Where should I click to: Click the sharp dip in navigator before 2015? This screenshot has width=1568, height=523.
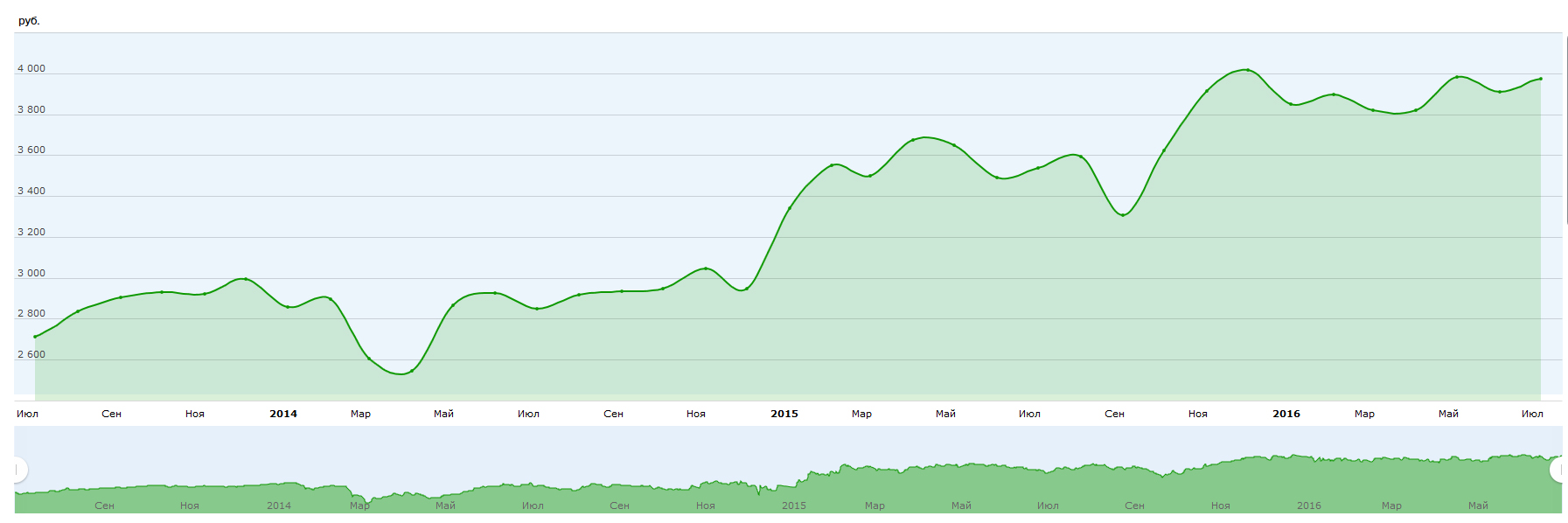[759, 493]
